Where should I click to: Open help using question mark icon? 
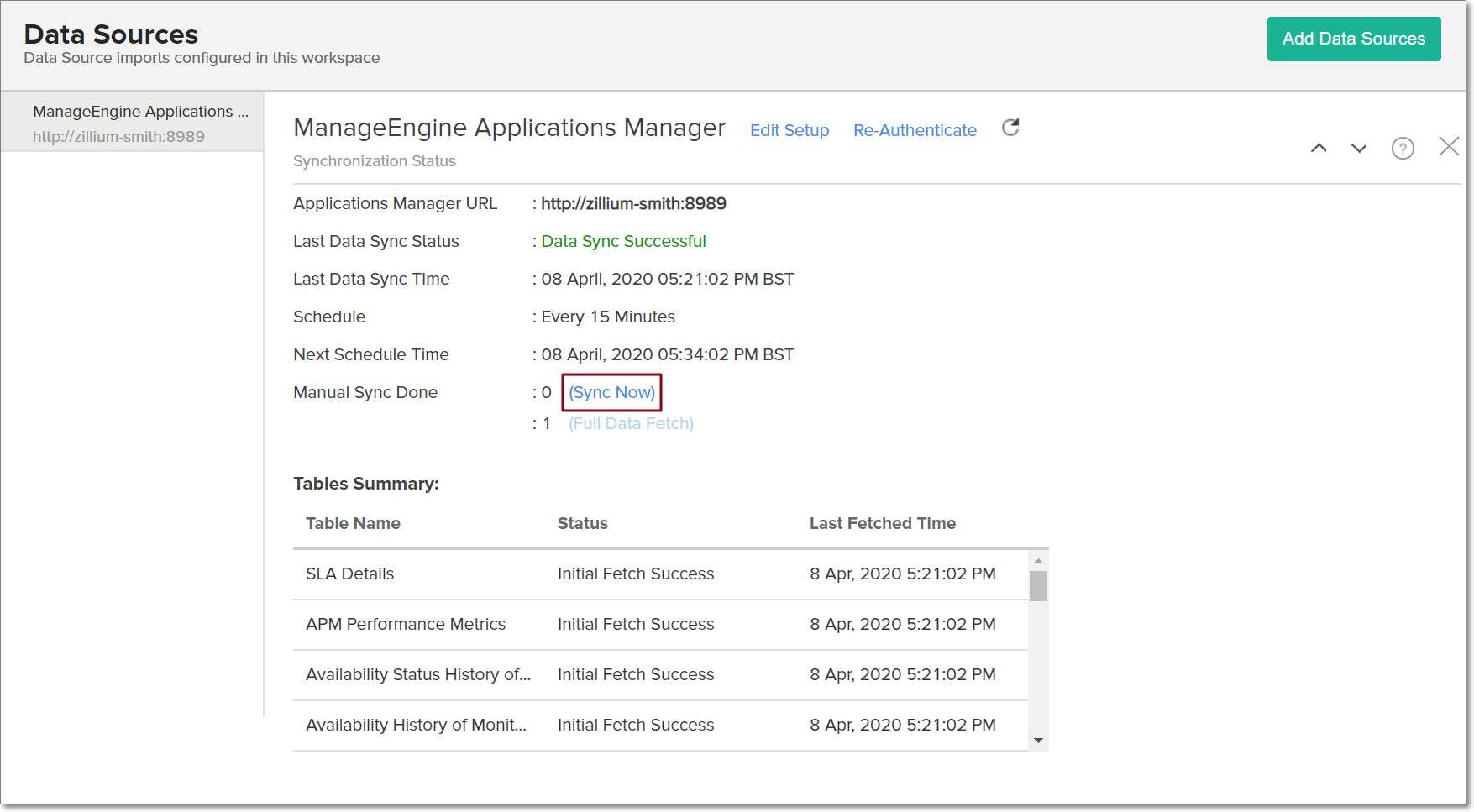(x=1403, y=149)
